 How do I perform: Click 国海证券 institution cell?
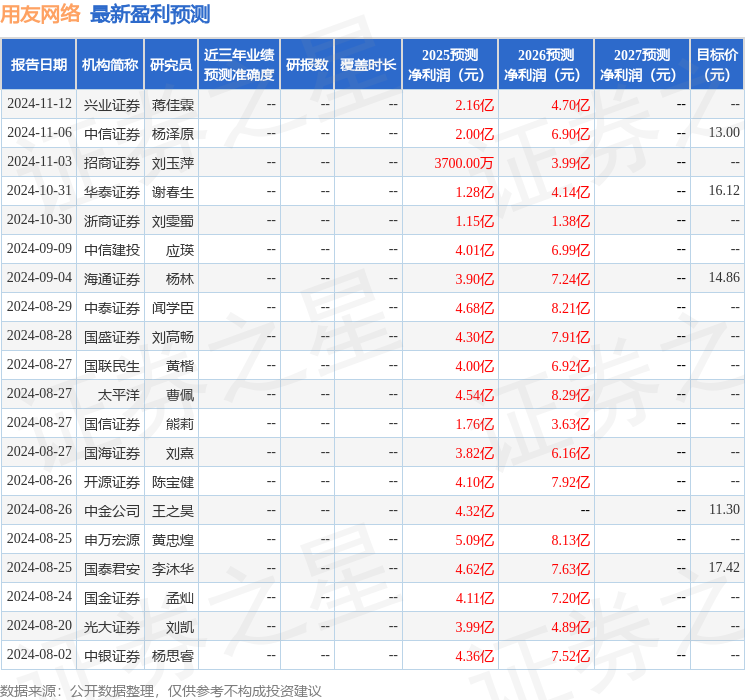coord(112,453)
